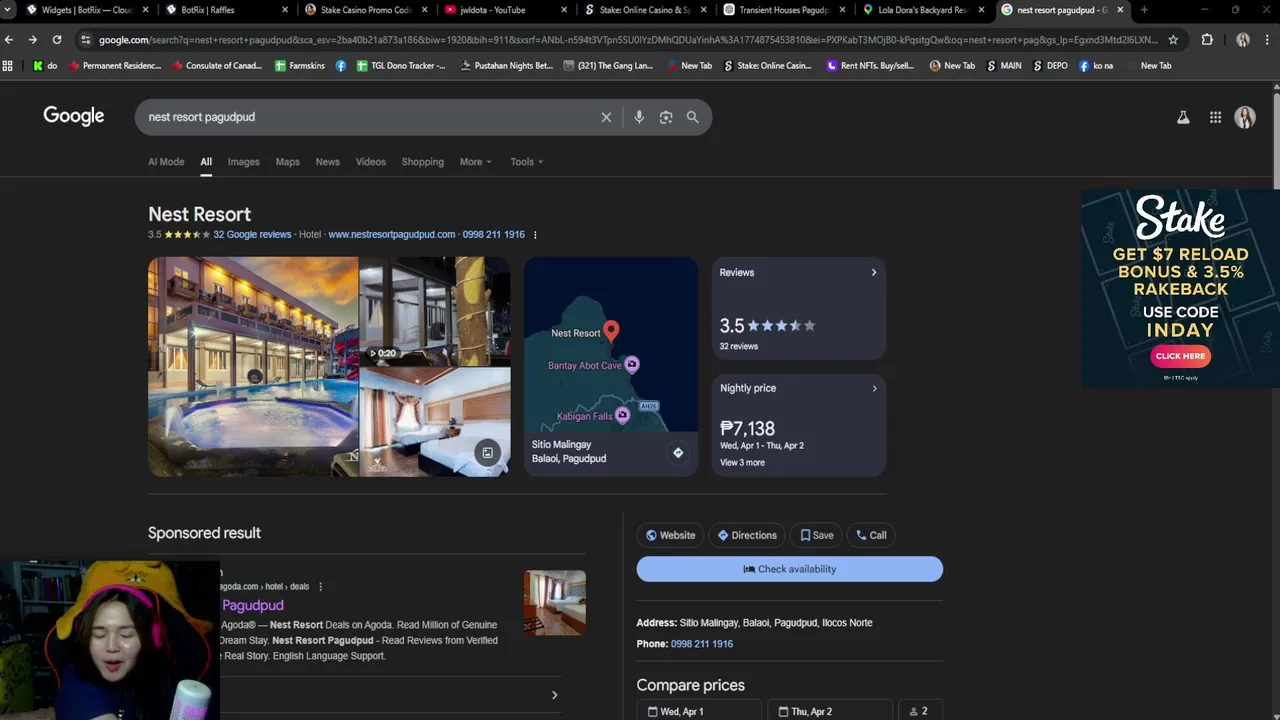The height and width of the screenshot is (720, 1280).
Task: Click the Check availability button
Action: (790, 569)
